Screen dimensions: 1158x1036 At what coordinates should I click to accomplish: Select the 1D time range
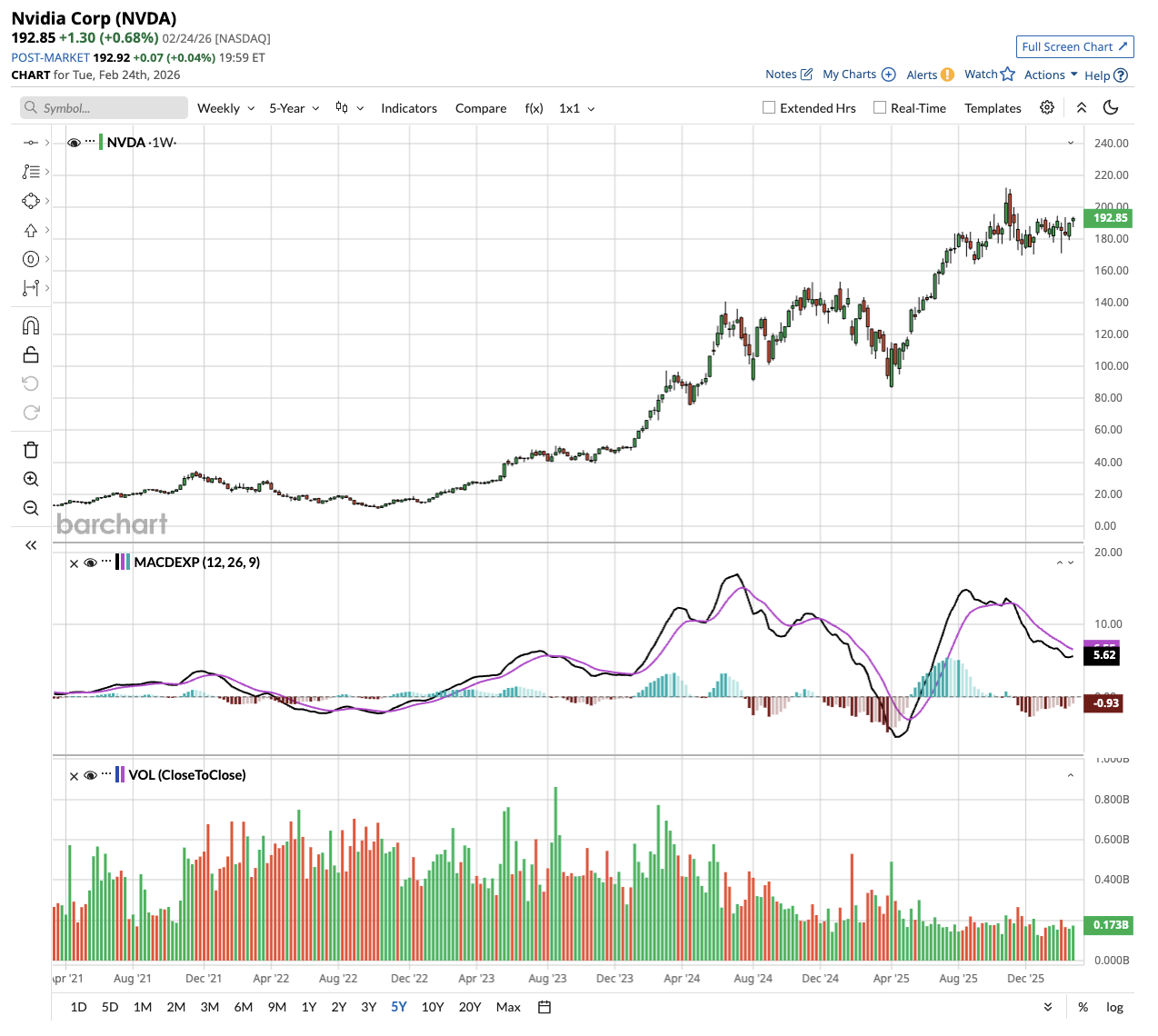[x=79, y=1007]
